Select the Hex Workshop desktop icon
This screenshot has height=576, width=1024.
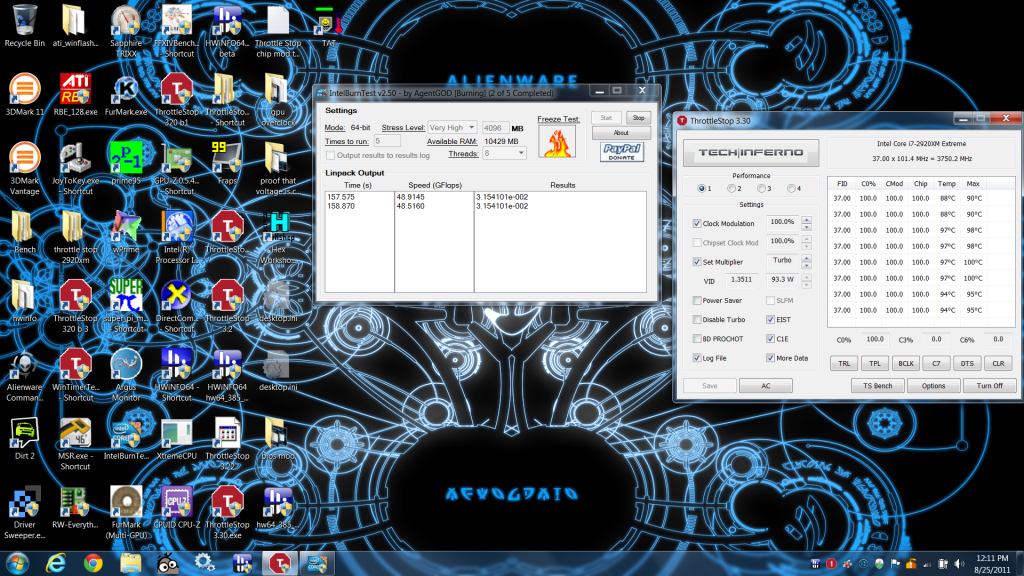(x=278, y=238)
